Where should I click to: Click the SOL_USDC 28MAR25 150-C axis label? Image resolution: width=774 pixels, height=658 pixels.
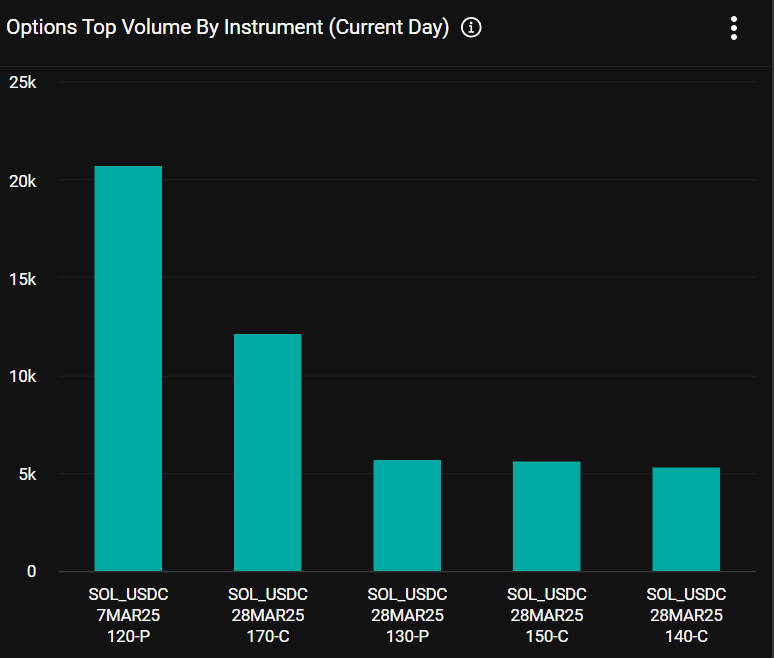[547, 614]
